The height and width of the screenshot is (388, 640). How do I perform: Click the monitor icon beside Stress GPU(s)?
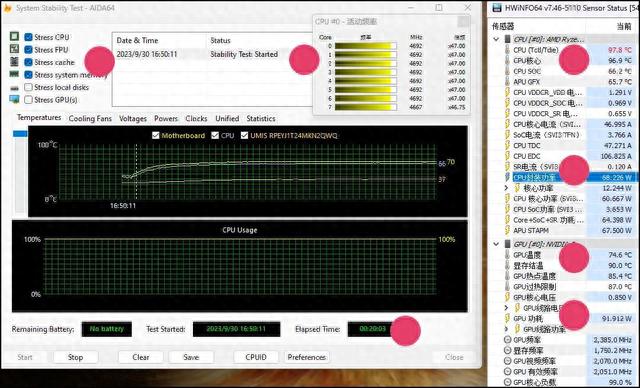coord(14,100)
